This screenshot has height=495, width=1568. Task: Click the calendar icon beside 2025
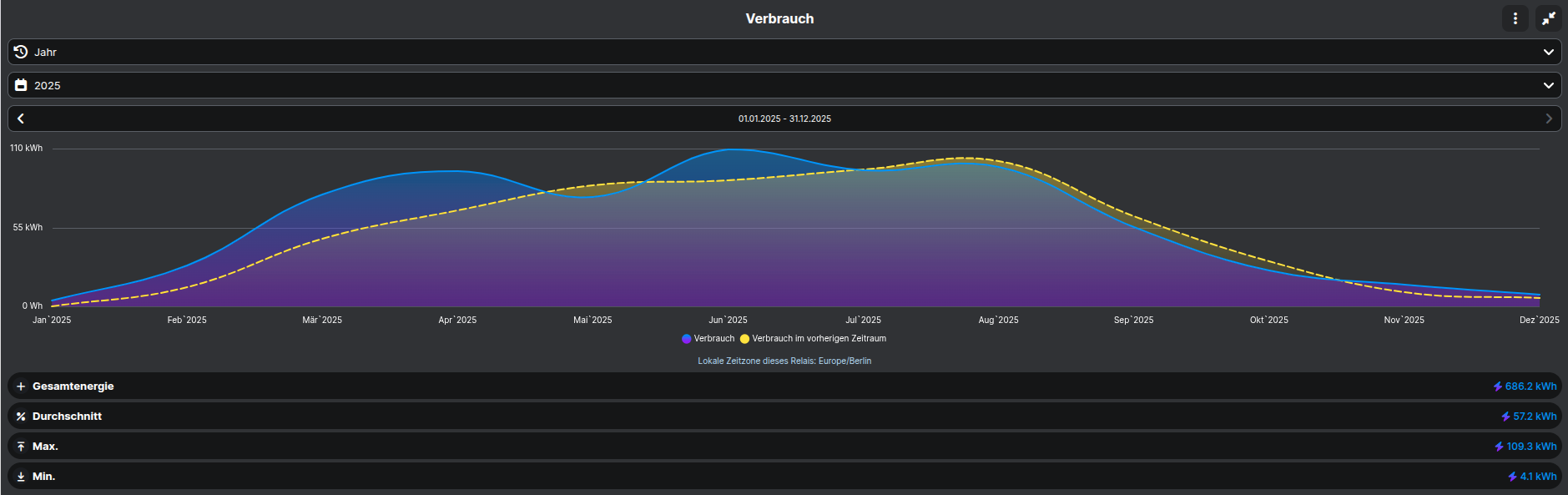pyautogui.click(x=21, y=85)
